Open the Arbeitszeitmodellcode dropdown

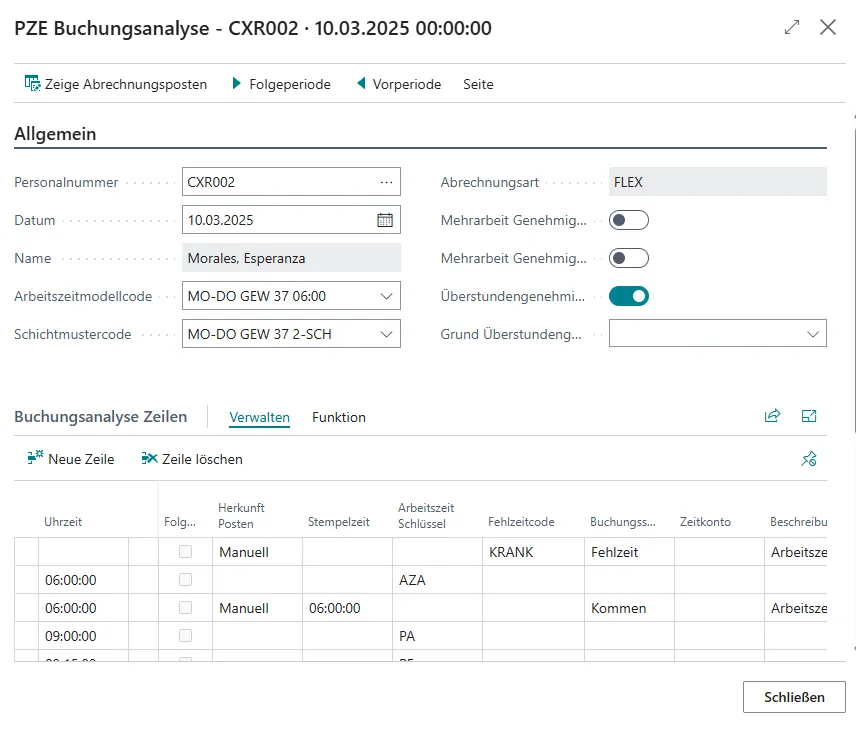(x=387, y=296)
